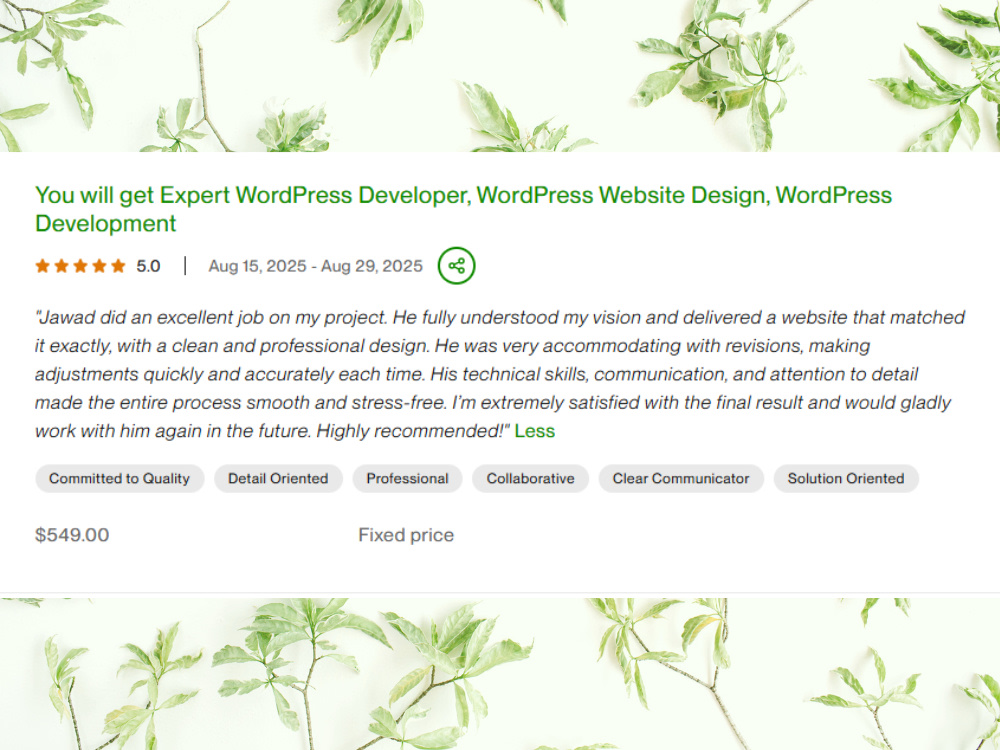Select the Committed to Quality tag
The image size is (1000, 750).
click(x=119, y=478)
